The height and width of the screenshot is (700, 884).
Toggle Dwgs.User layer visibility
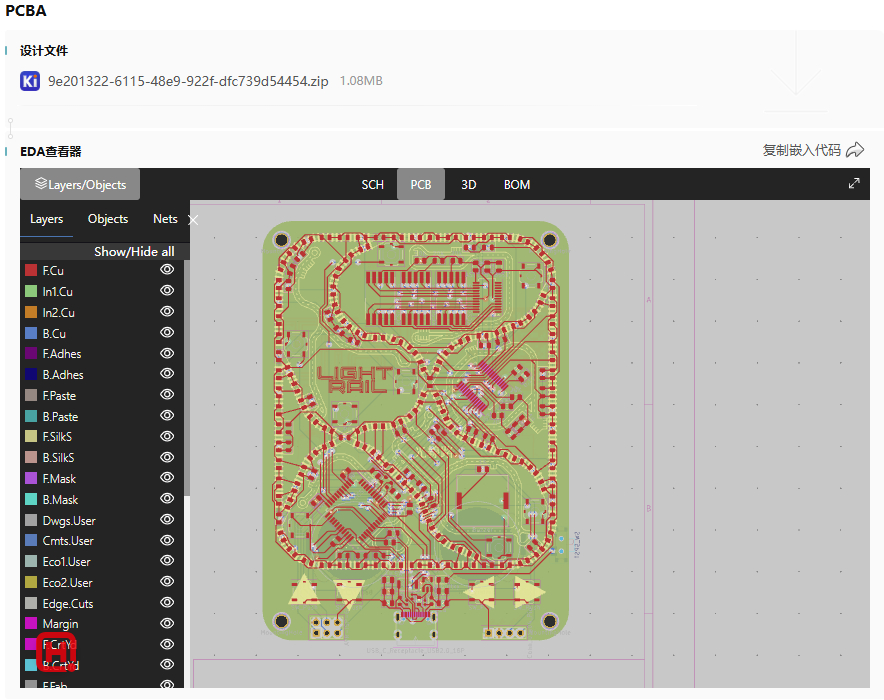(167, 519)
